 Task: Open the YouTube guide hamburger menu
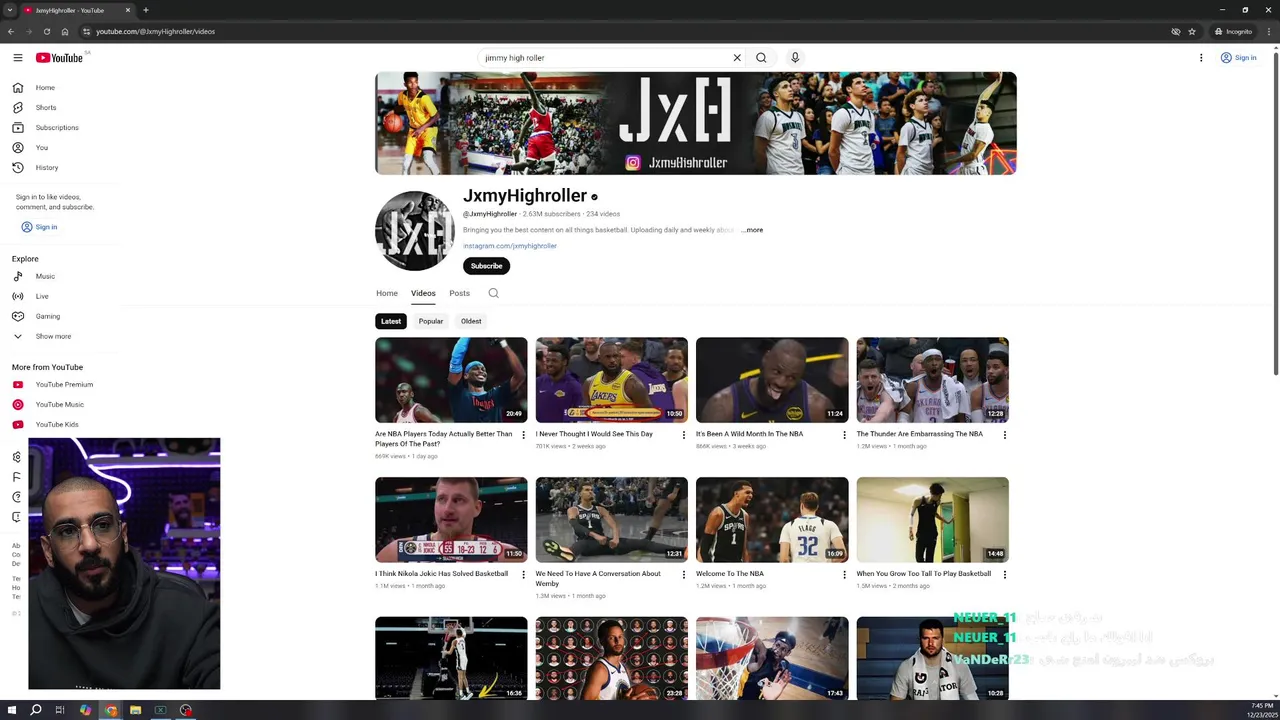(x=18, y=58)
